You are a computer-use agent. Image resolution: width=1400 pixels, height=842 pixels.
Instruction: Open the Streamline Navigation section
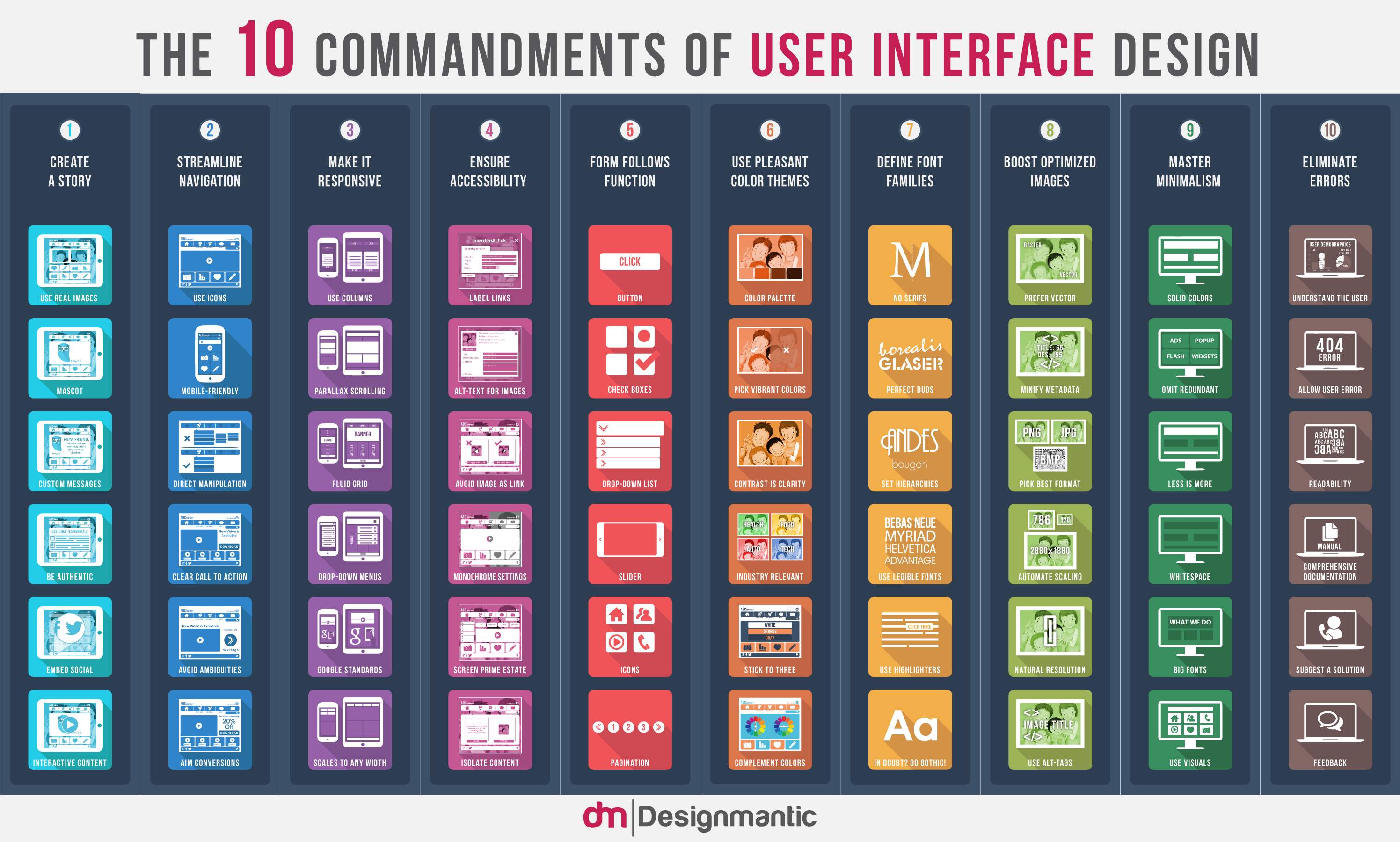click(x=211, y=155)
